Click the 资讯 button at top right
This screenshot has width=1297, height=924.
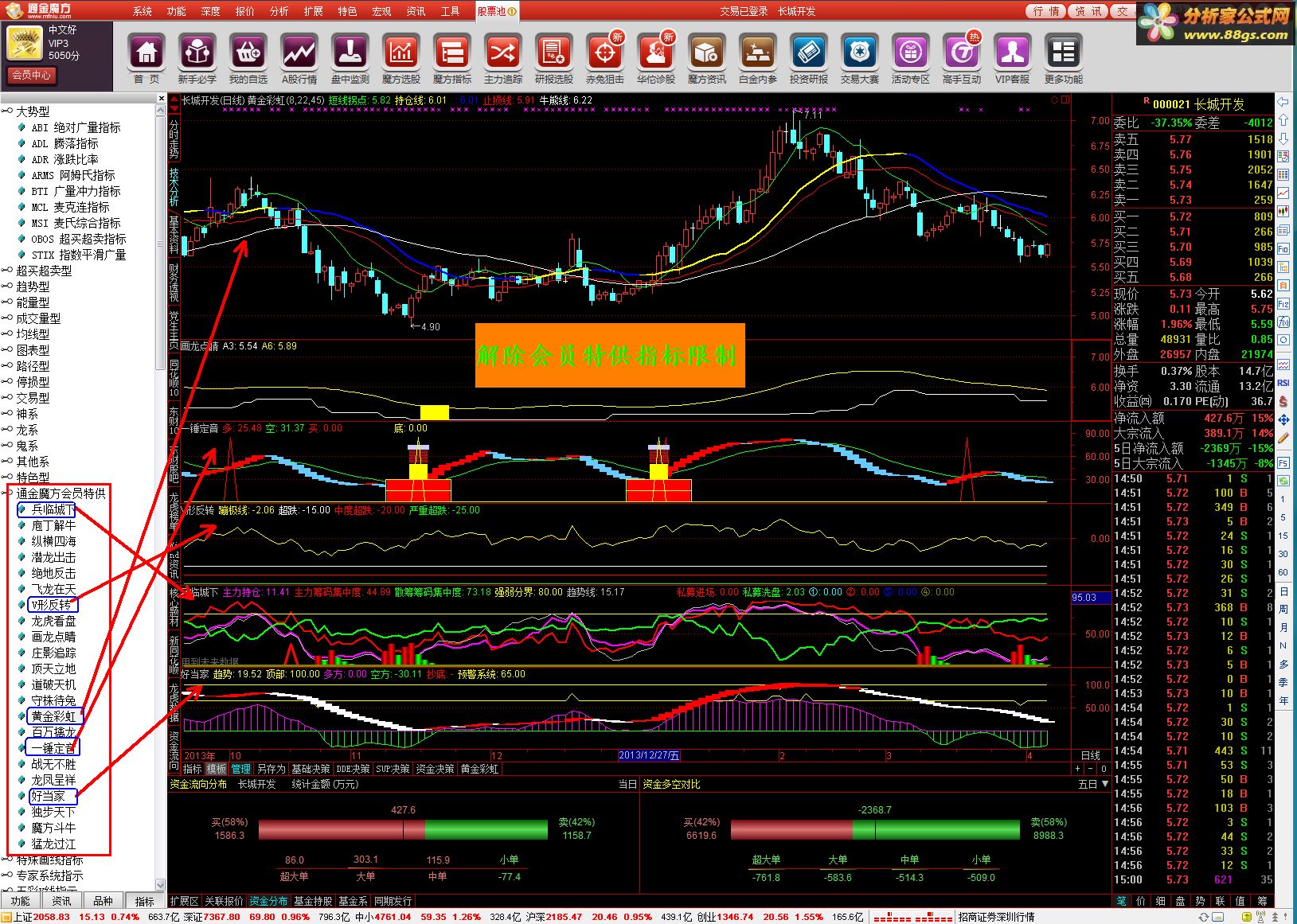coord(1088,11)
